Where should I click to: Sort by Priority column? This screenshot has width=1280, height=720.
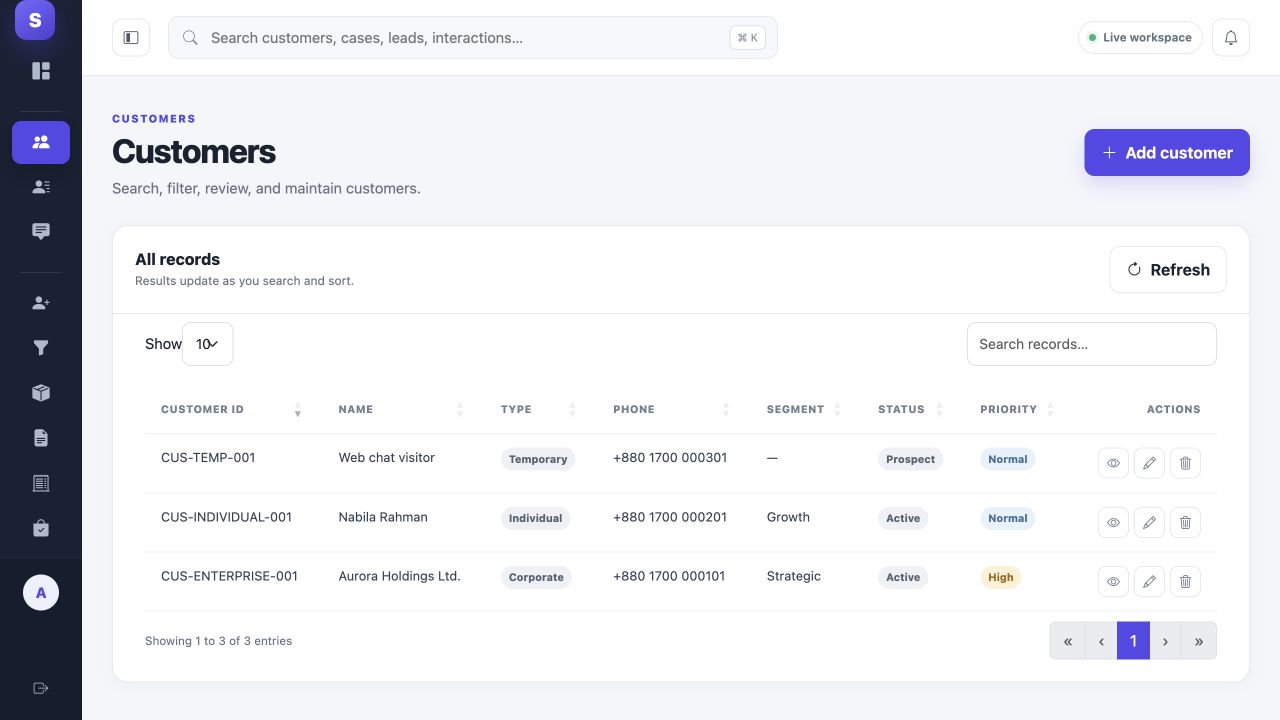tap(1018, 409)
